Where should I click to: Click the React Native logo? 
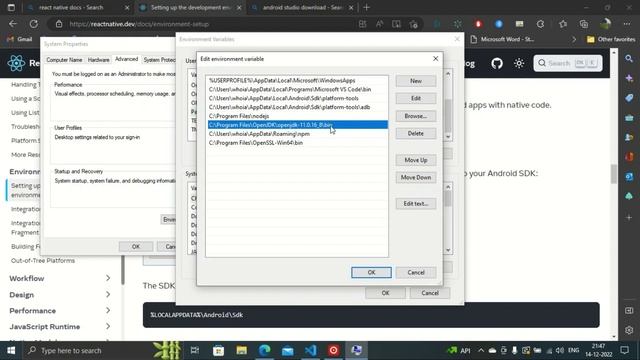pos(16,63)
